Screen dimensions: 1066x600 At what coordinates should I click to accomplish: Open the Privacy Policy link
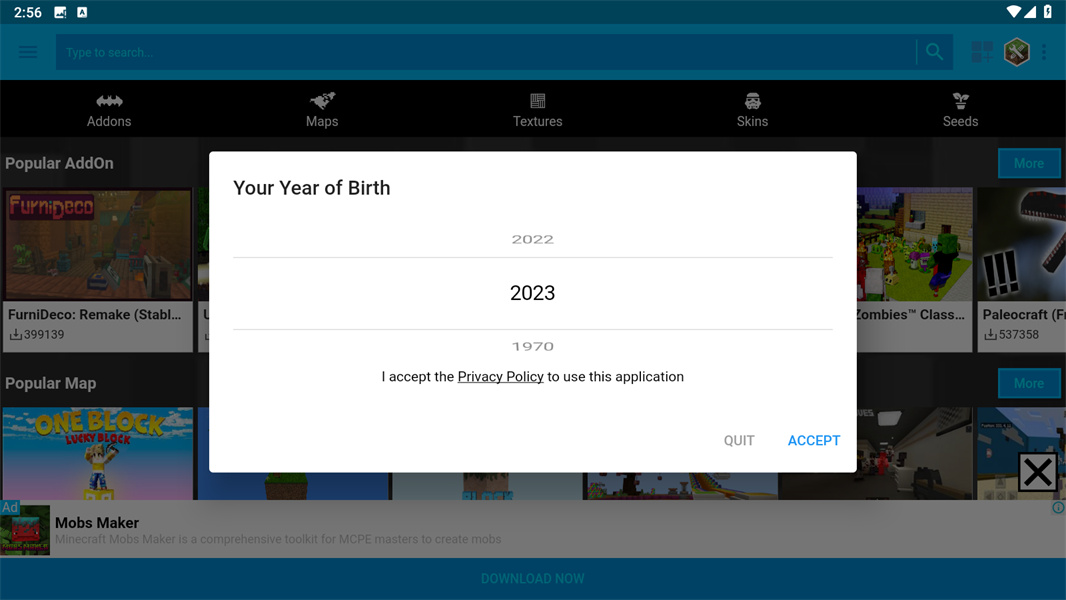tap(500, 376)
